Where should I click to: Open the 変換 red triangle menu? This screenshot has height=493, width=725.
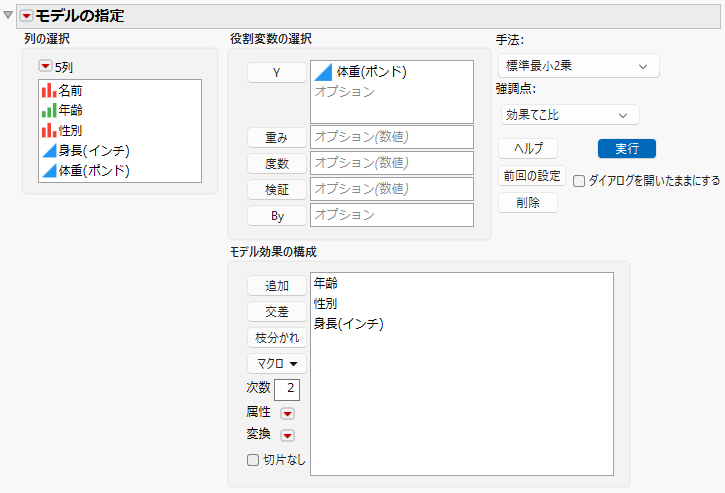click(287, 435)
